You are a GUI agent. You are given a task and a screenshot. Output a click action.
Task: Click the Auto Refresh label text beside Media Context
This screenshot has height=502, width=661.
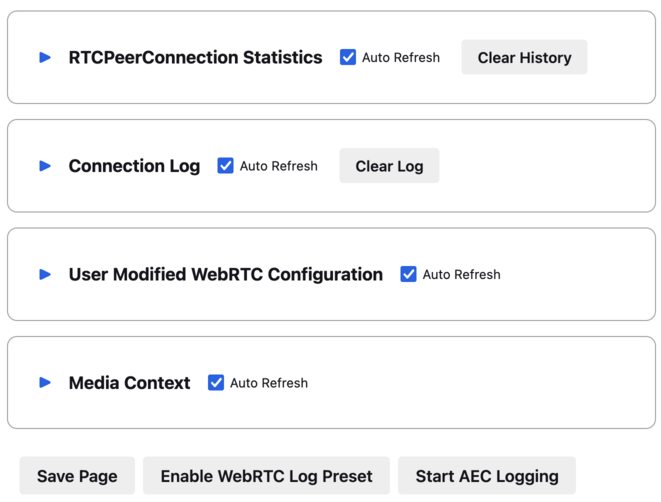pos(268,382)
